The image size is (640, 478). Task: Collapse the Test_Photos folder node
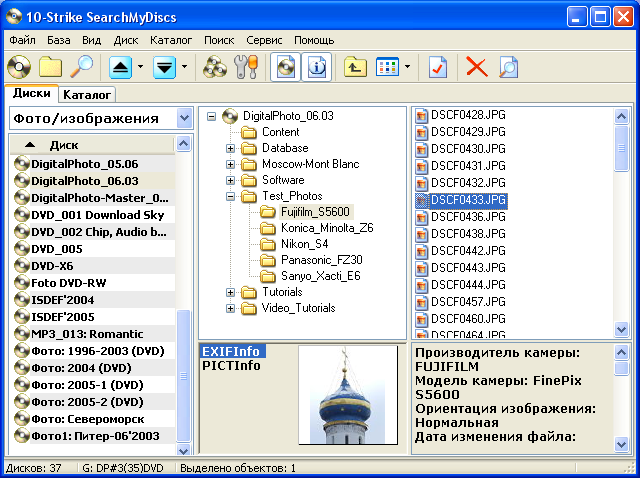[231, 196]
